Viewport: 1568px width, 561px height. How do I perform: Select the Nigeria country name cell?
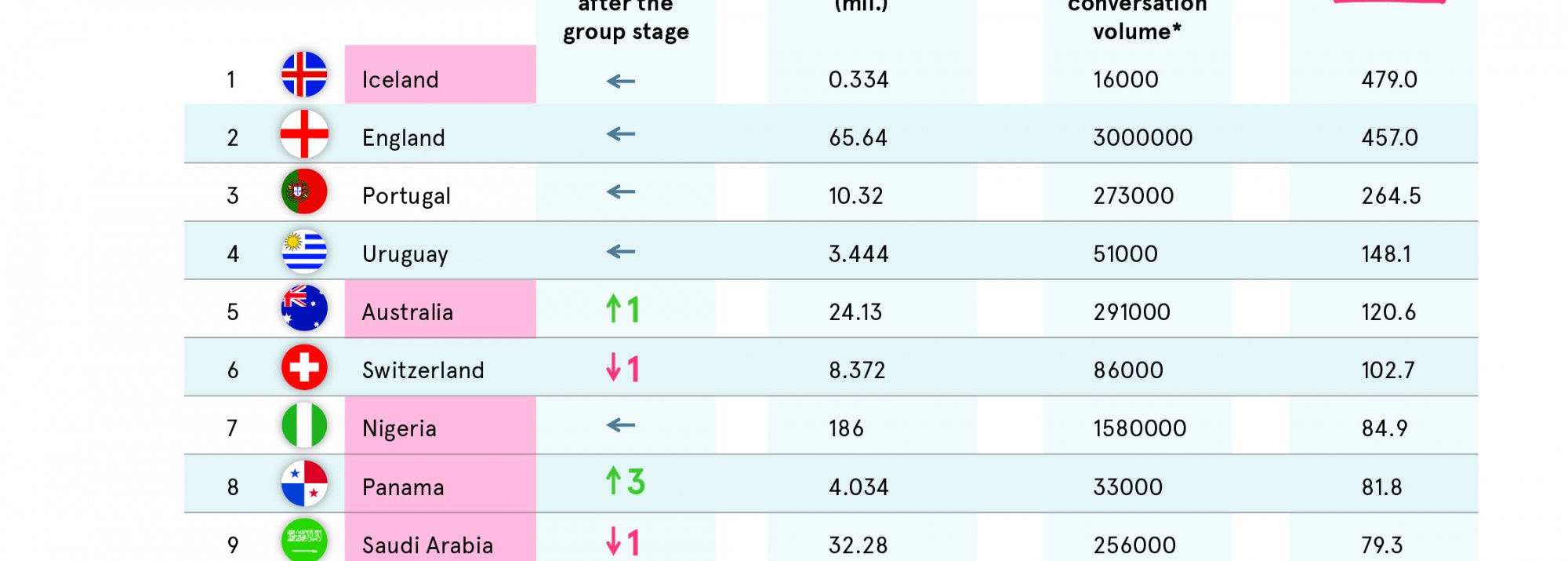440,426
